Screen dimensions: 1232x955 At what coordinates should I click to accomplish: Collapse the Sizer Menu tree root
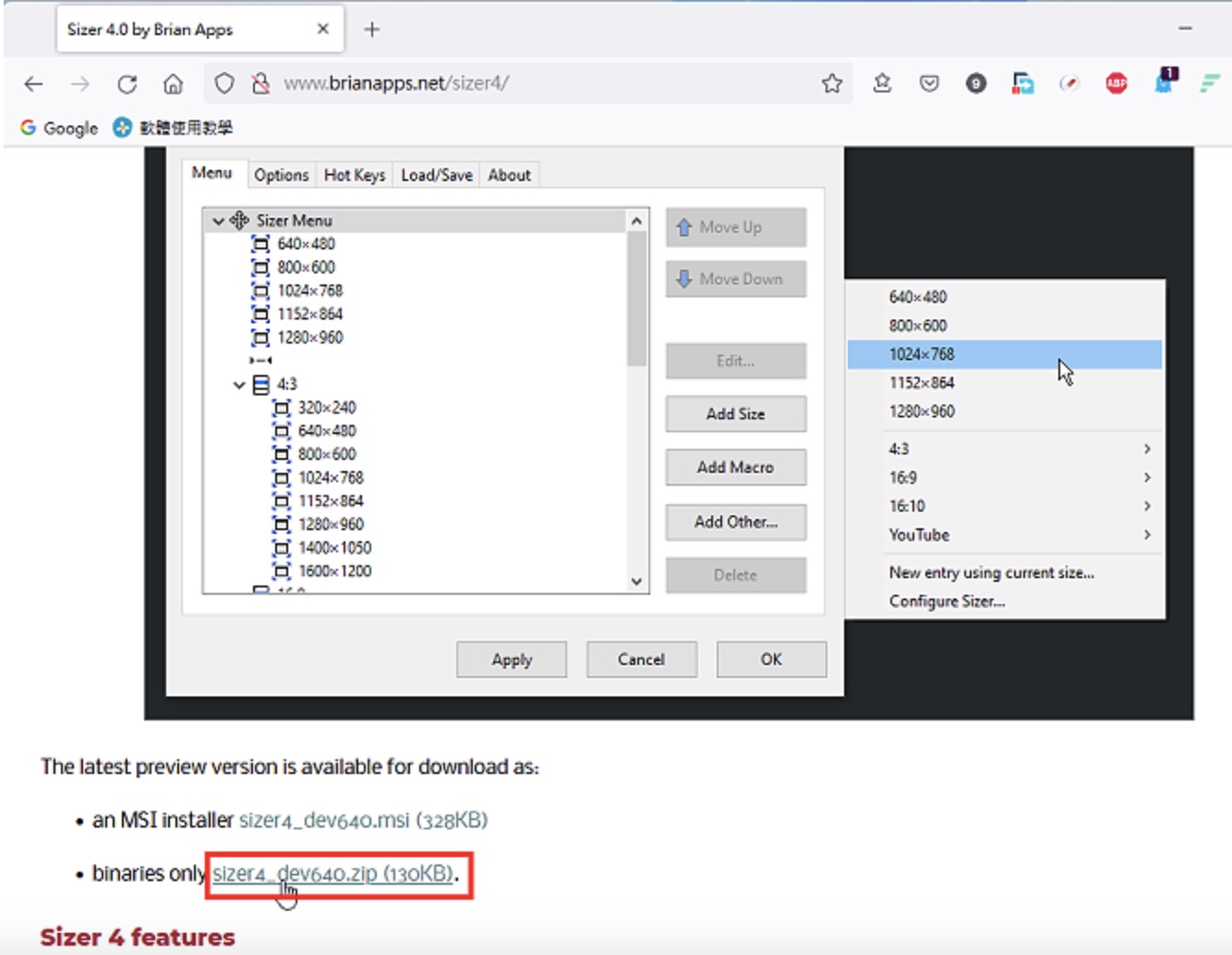[x=218, y=221]
